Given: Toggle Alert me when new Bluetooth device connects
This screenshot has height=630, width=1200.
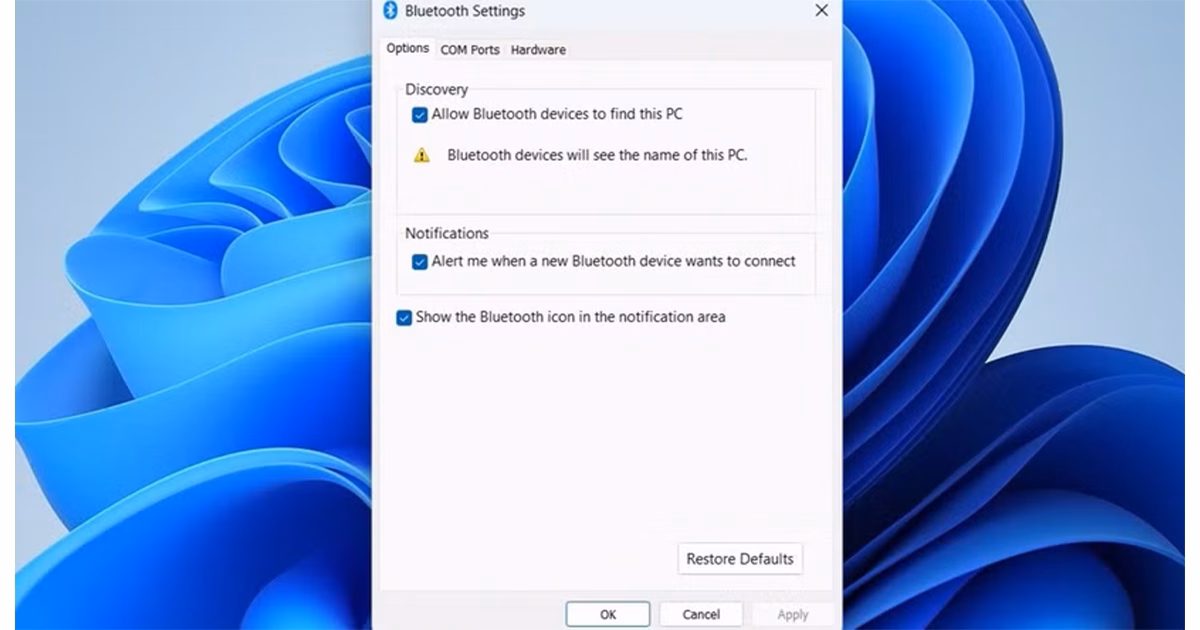Looking at the screenshot, I should [x=420, y=262].
